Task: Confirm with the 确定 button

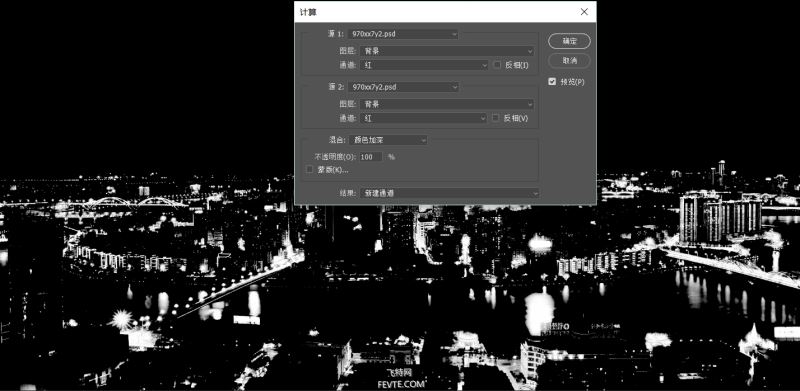Action: pyautogui.click(x=569, y=41)
